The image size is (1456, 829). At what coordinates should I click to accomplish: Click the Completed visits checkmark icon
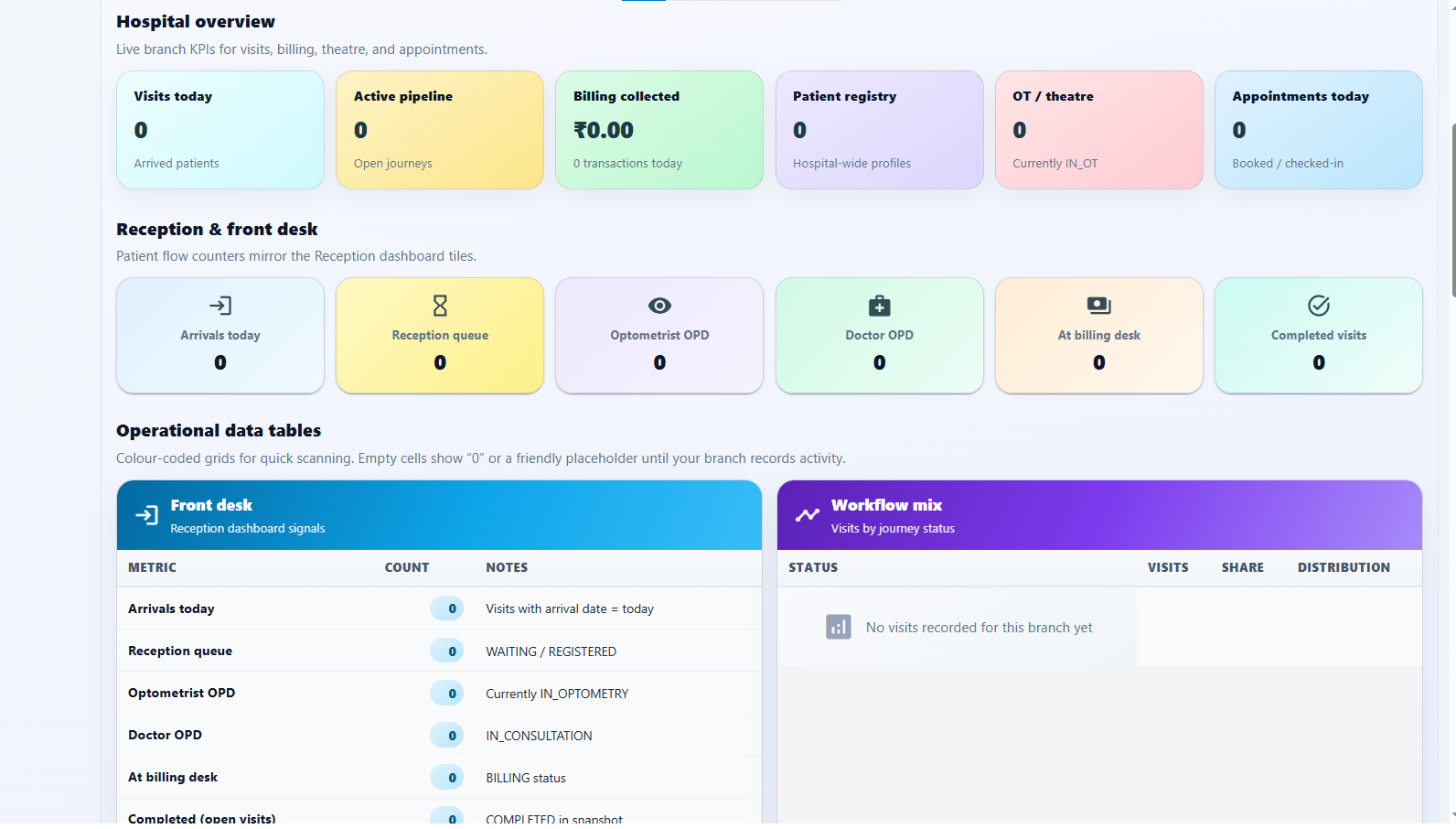[1319, 306]
